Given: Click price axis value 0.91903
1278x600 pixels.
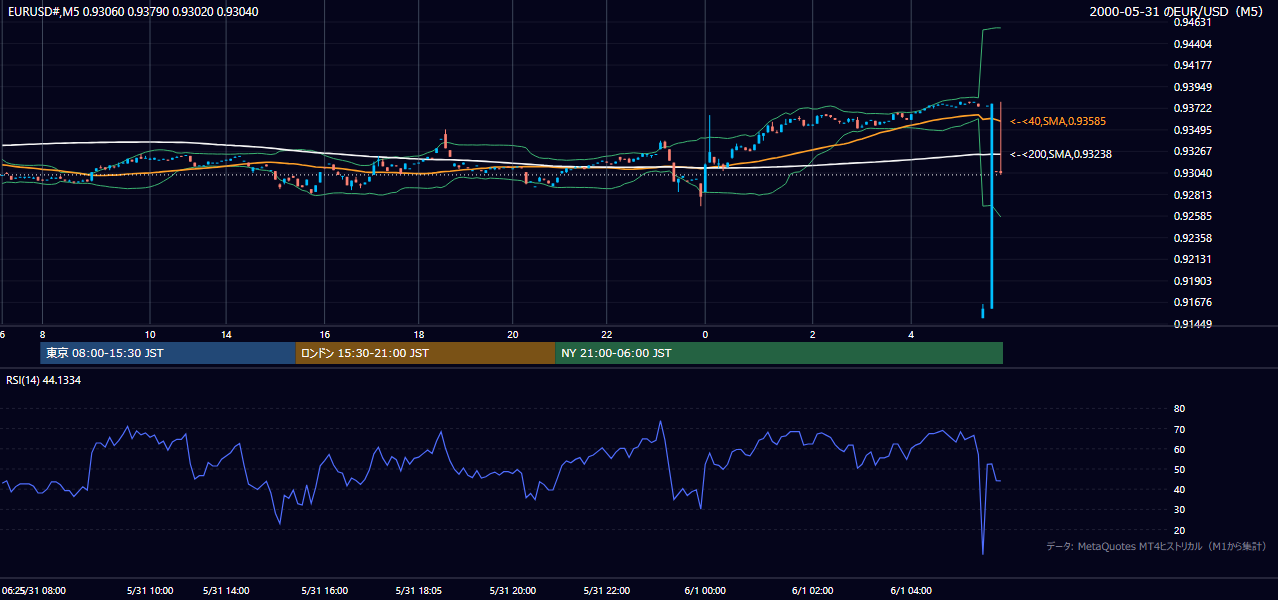Looking at the screenshot, I should click(x=1193, y=281).
